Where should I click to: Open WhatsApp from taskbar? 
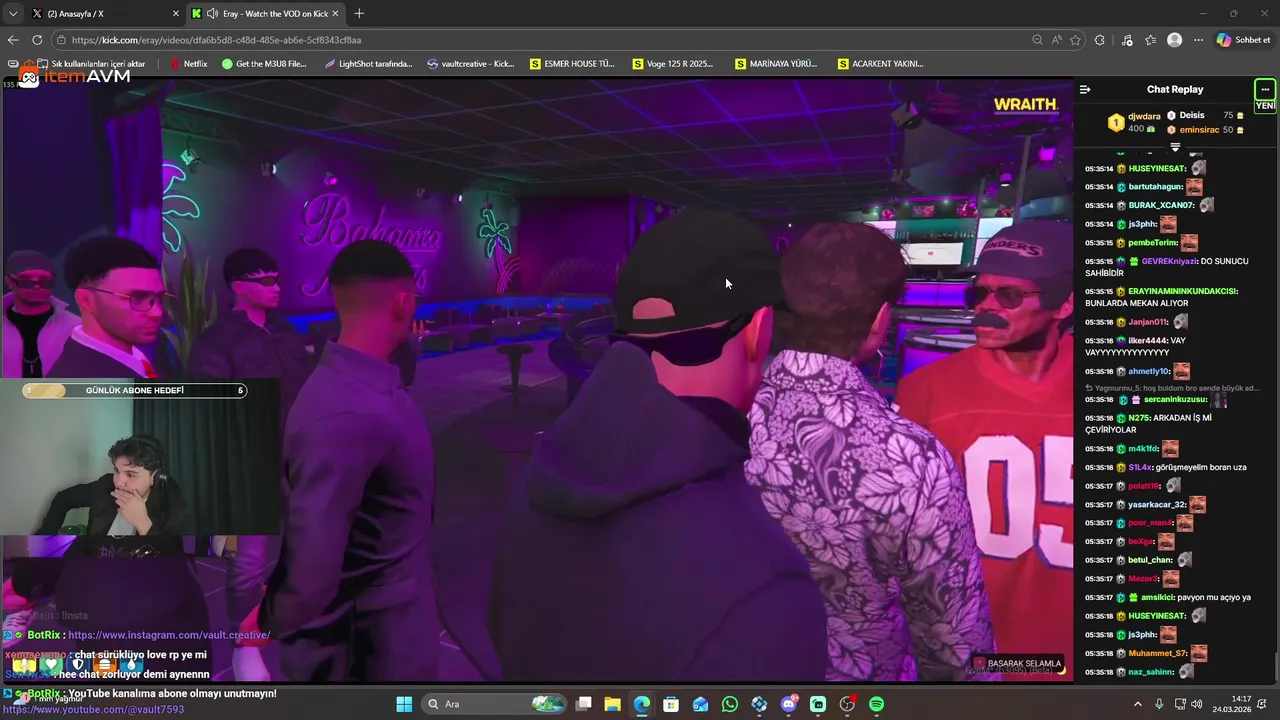(730, 704)
